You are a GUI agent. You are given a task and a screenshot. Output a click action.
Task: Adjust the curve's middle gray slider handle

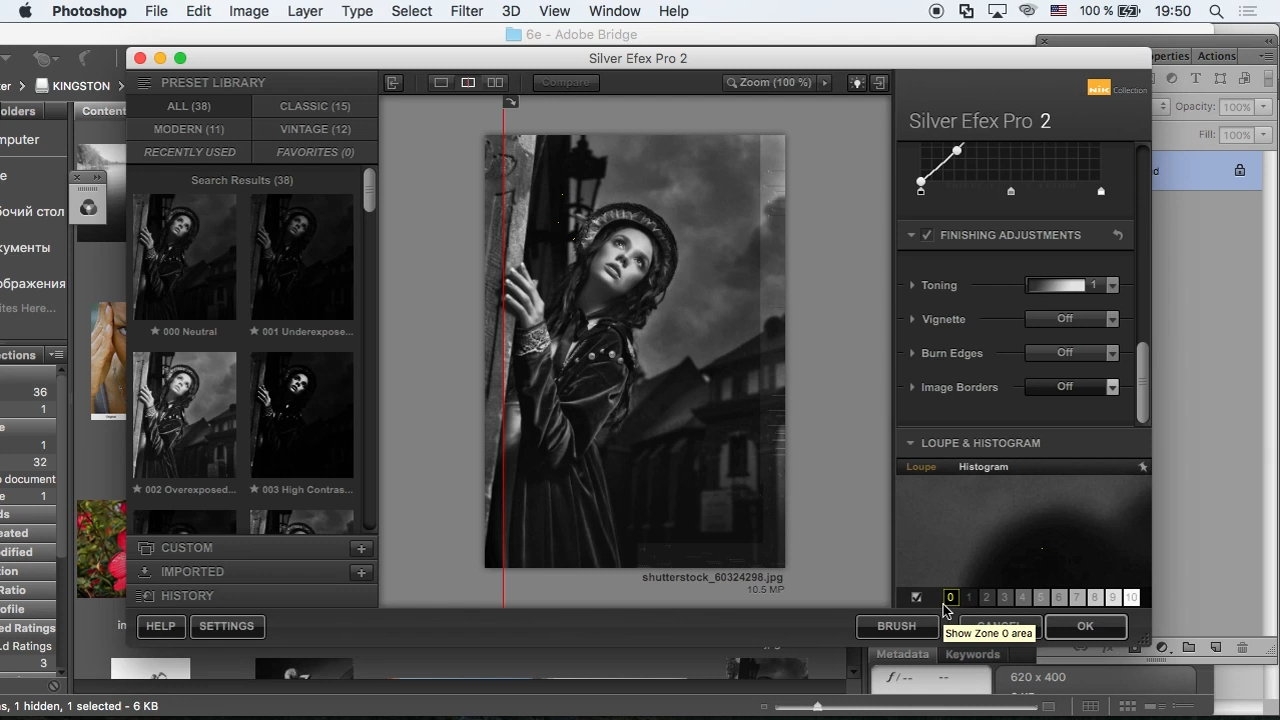(1011, 190)
